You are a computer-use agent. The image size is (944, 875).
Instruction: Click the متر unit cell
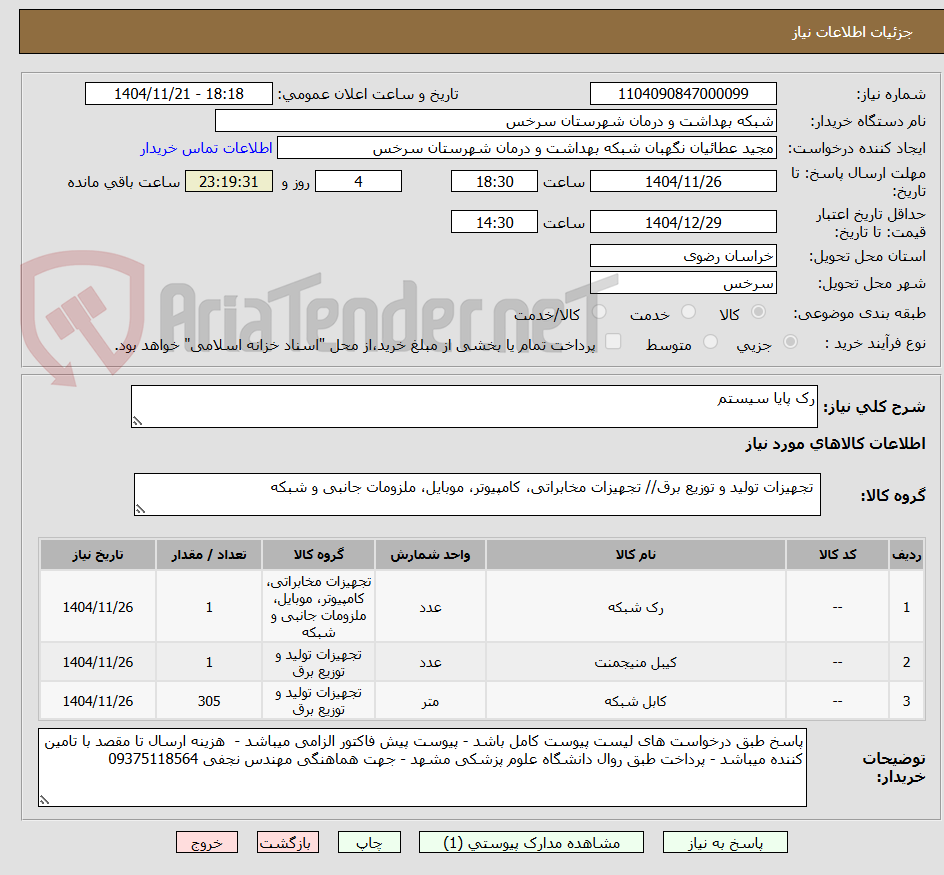[430, 701]
